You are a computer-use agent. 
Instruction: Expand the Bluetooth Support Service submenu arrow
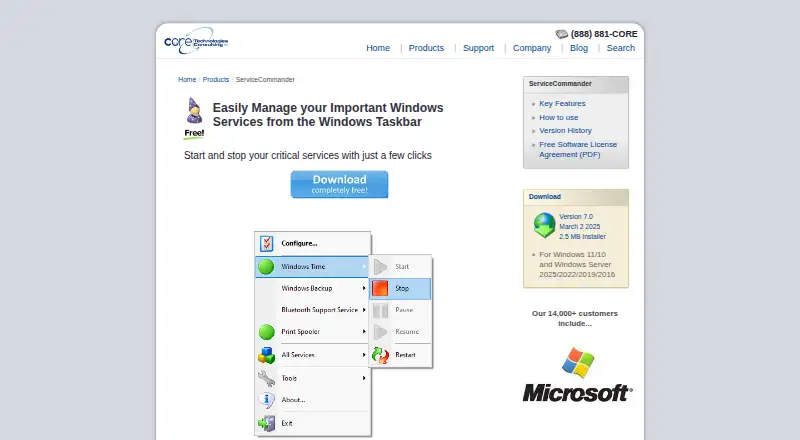tap(364, 310)
